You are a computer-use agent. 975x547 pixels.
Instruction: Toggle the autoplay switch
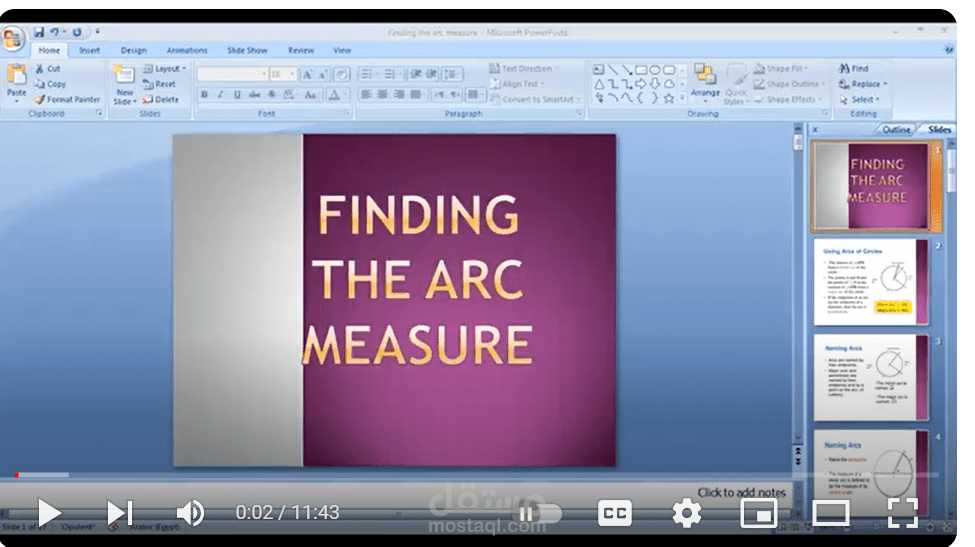pos(538,513)
